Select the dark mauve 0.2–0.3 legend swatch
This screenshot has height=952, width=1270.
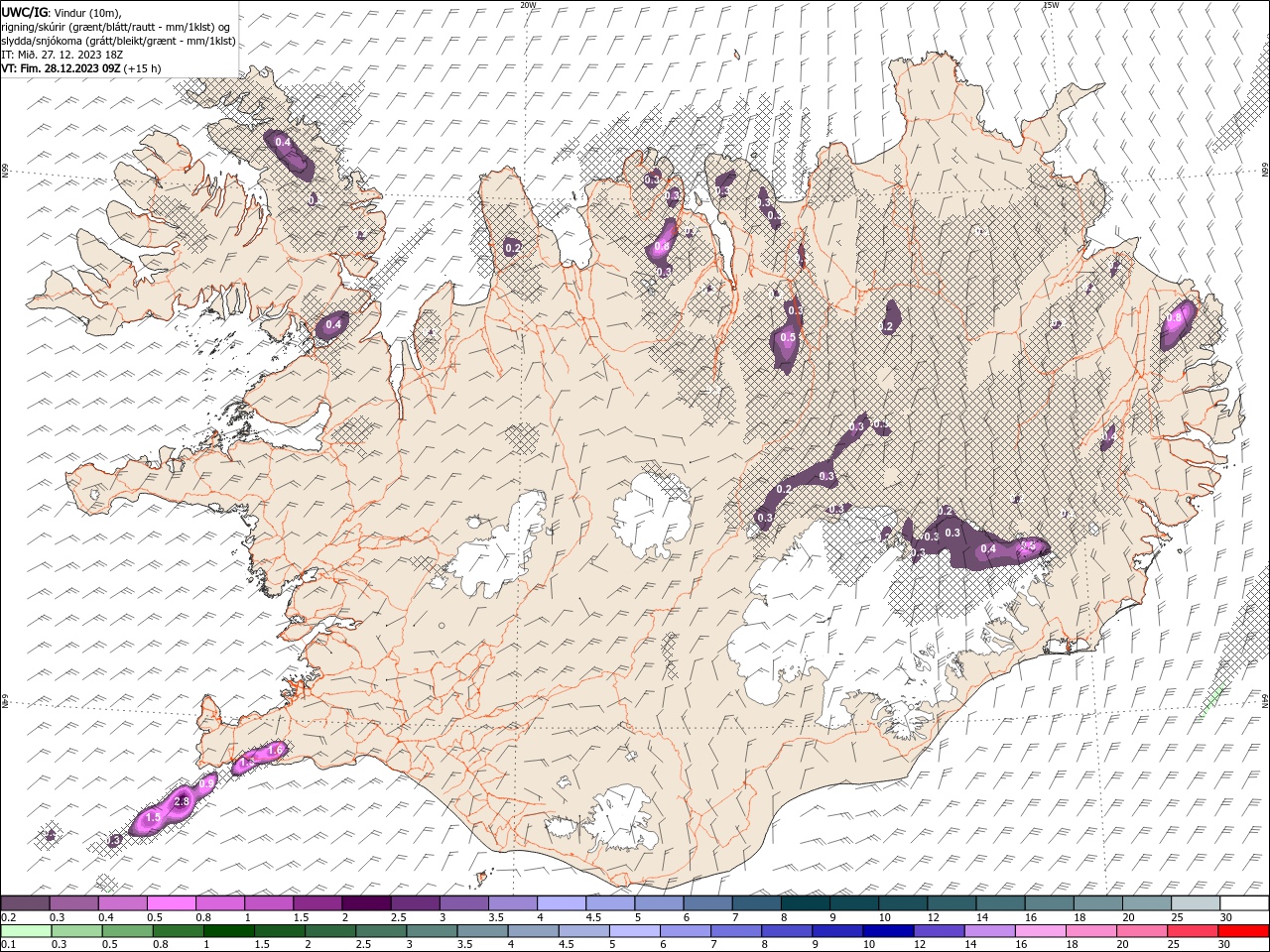point(26,903)
